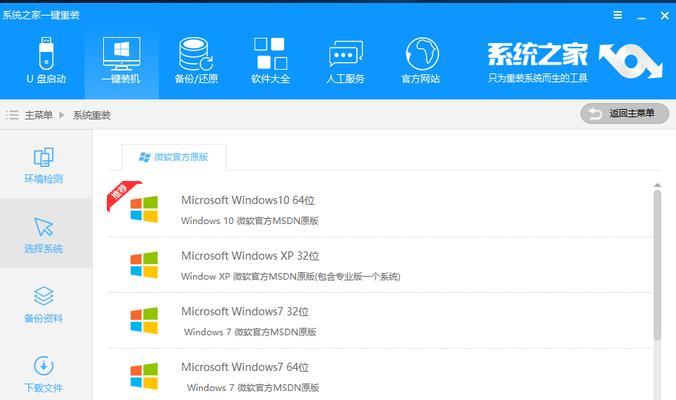Click the 系统之家 logo banner
Screen dimensions: 676x400
point(574,62)
